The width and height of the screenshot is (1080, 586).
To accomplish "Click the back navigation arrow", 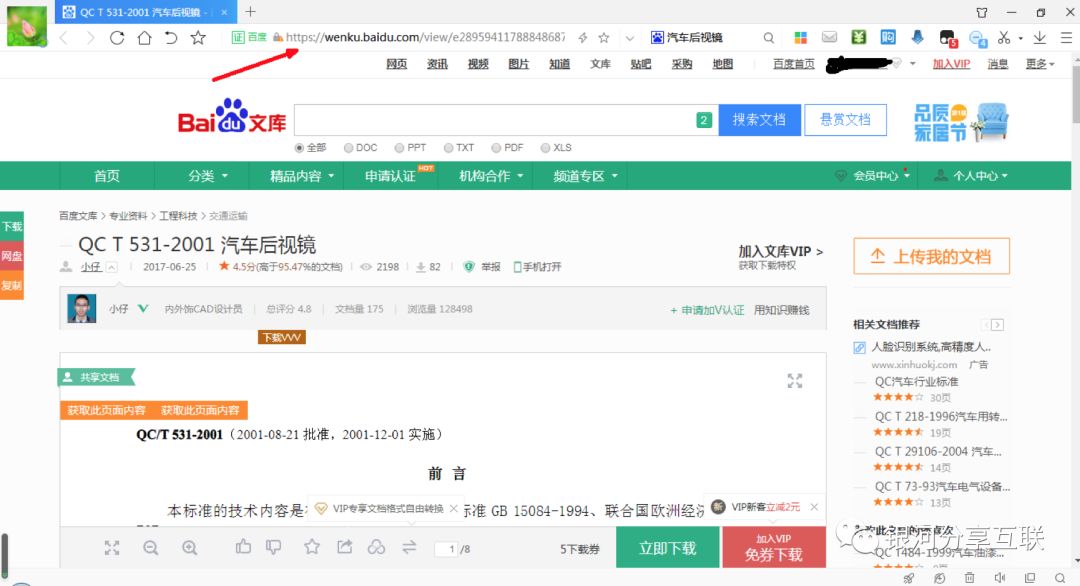I will pyautogui.click(x=64, y=38).
